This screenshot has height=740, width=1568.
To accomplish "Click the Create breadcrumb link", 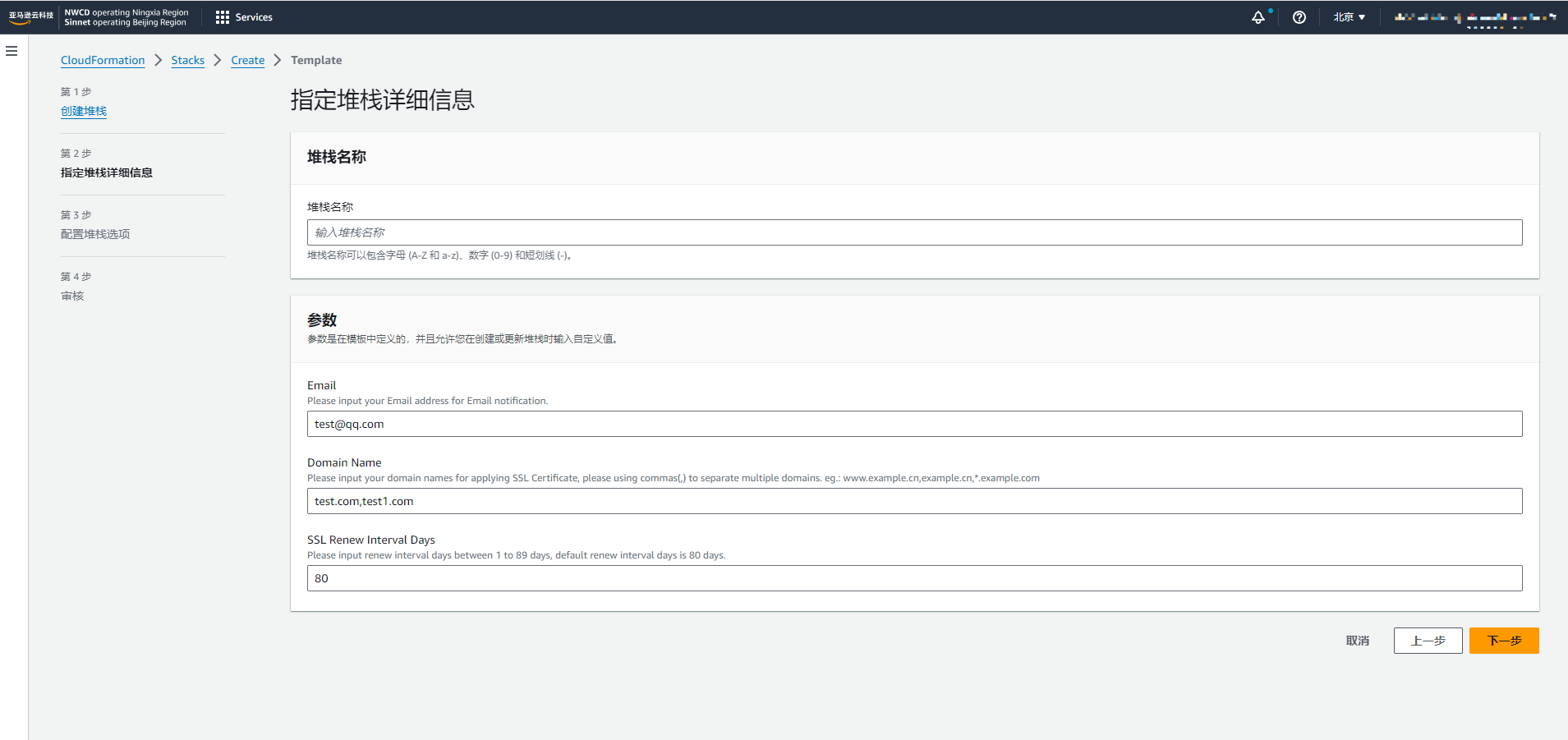I will (x=247, y=60).
